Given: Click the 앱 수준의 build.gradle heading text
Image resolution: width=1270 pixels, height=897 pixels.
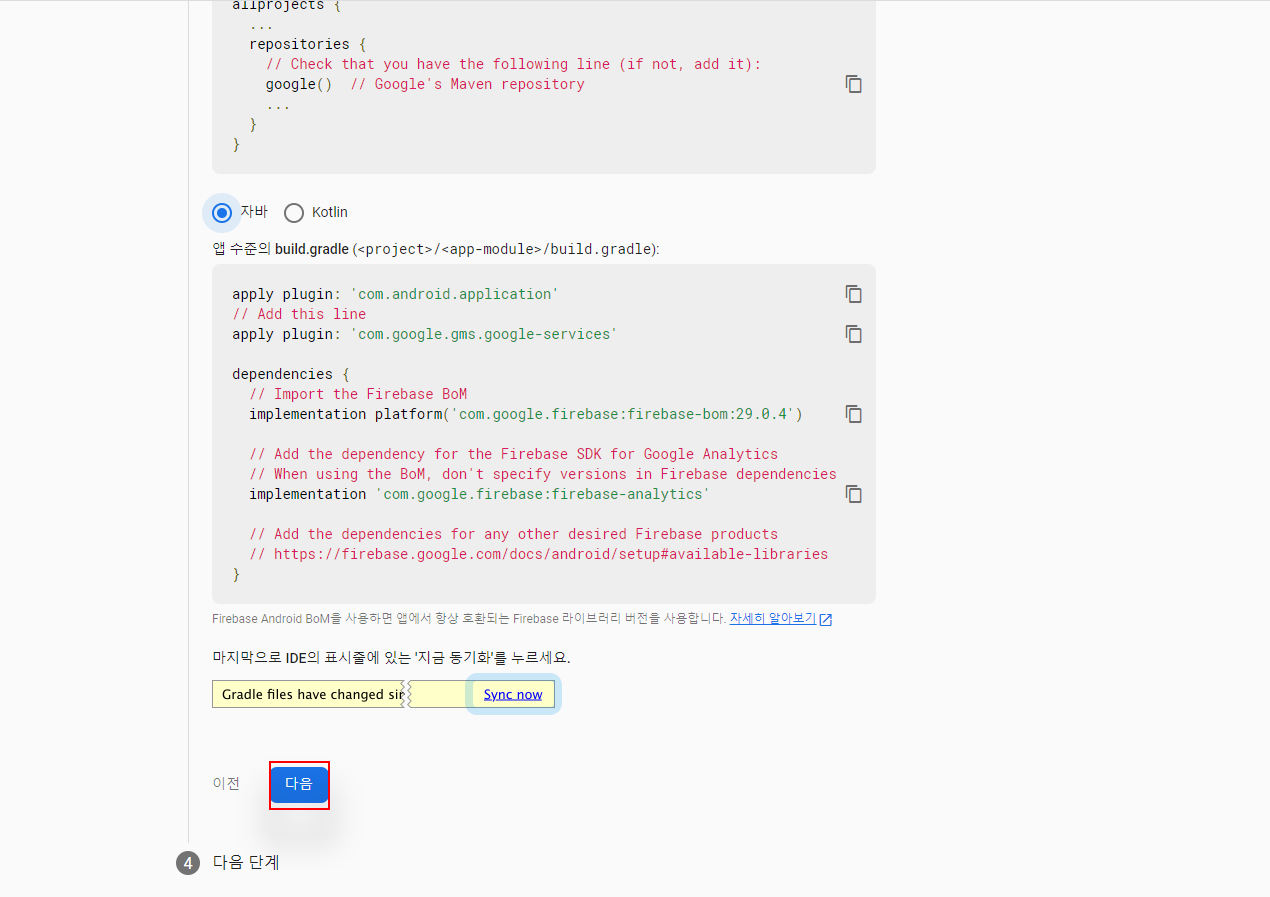Looking at the screenshot, I should 436,249.
